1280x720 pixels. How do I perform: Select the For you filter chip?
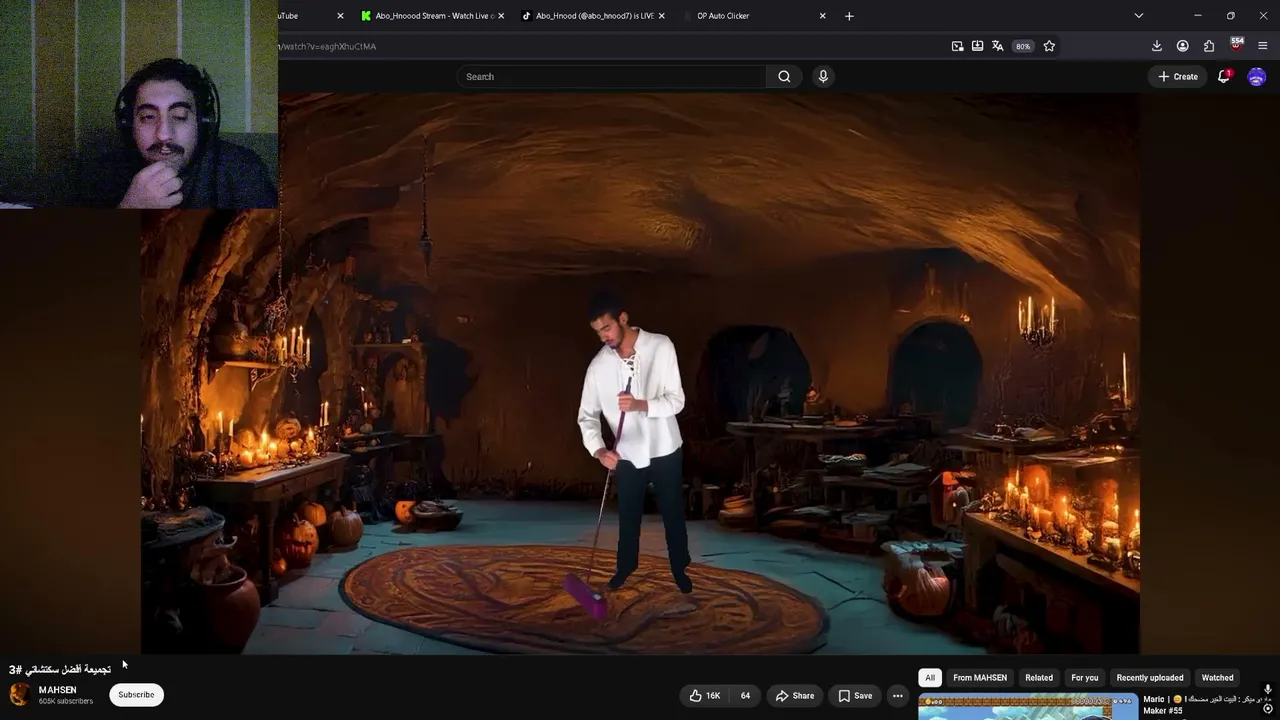(1085, 678)
